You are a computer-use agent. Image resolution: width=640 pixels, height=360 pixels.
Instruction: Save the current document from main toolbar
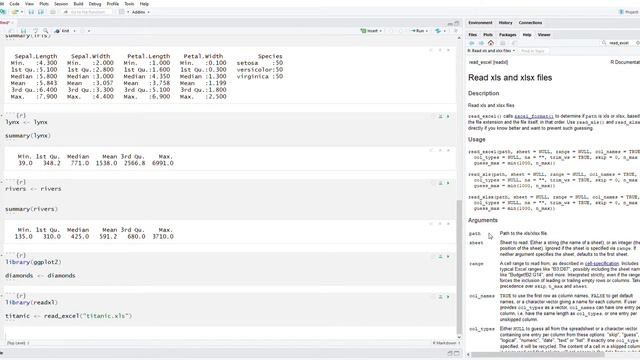(x=31, y=12)
